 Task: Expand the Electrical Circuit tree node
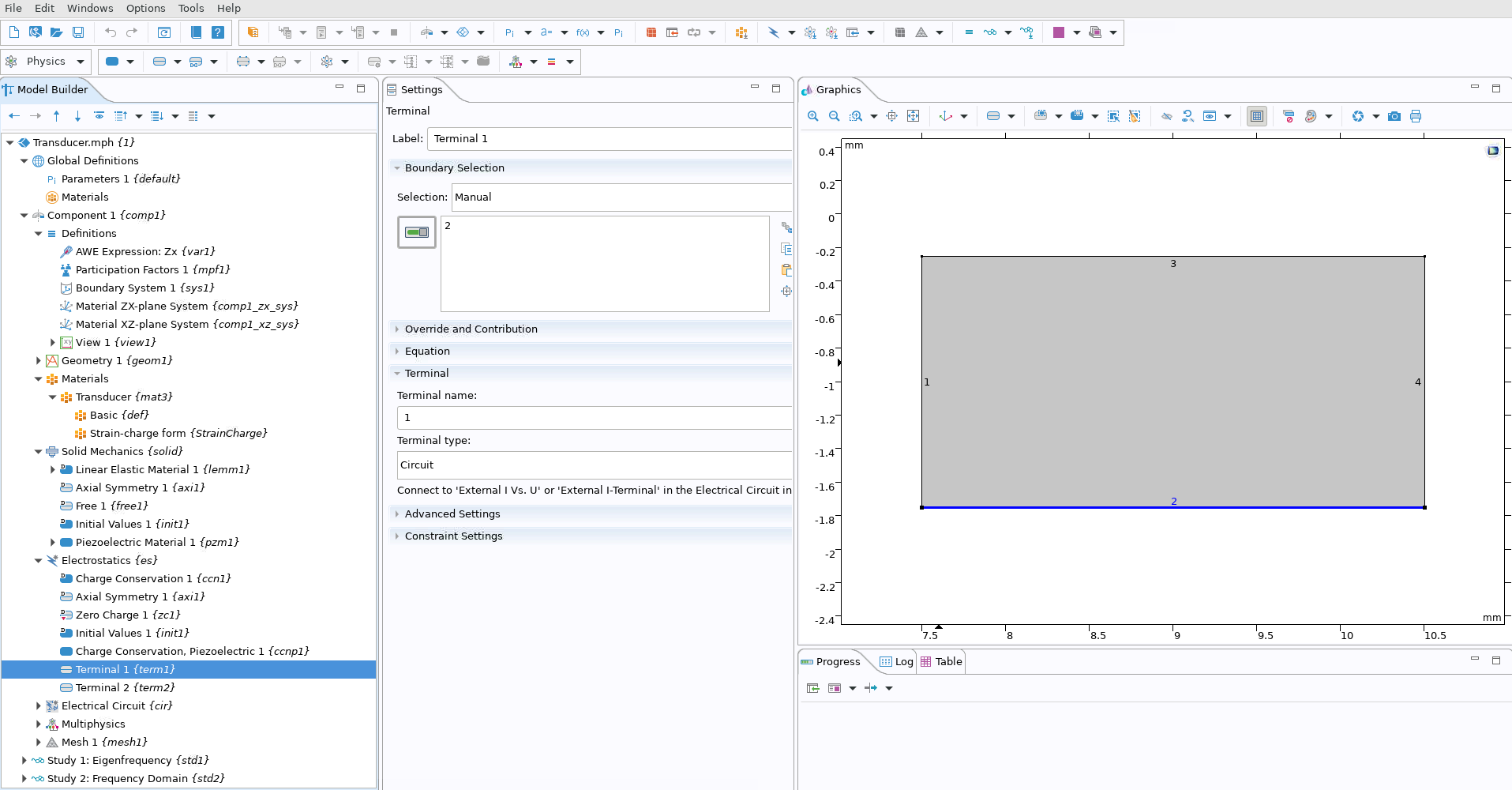[x=39, y=705]
